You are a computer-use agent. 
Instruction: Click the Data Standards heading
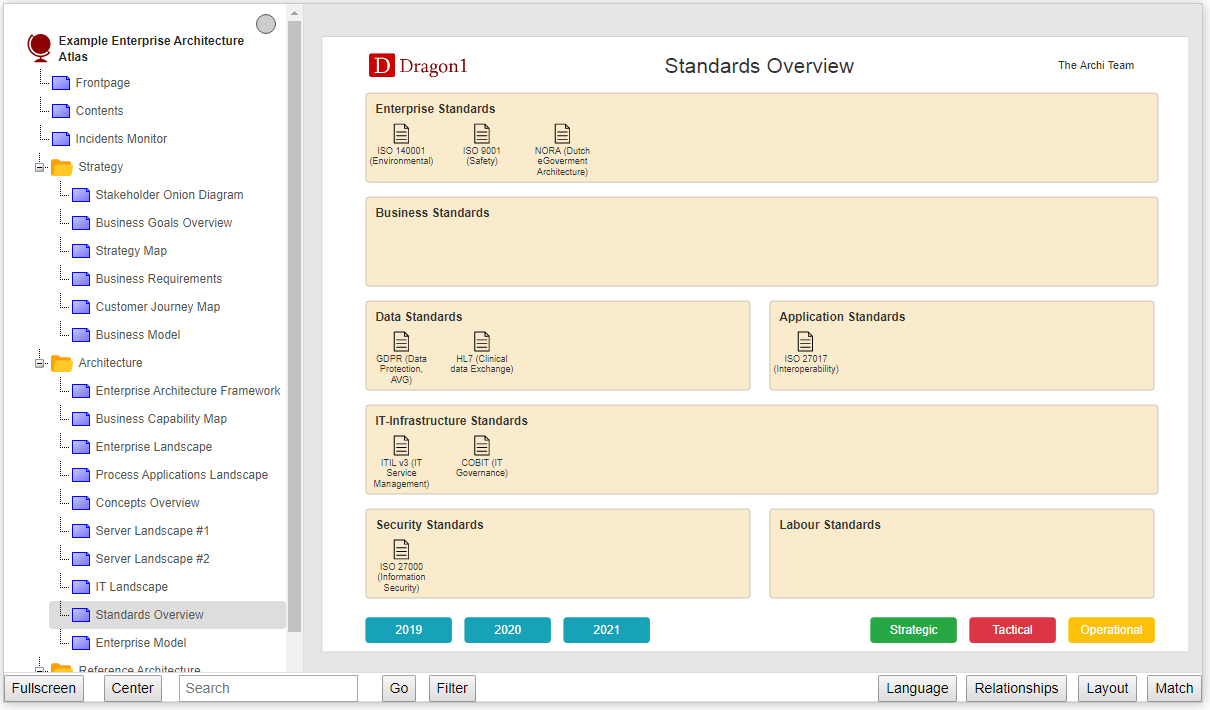tap(419, 317)
